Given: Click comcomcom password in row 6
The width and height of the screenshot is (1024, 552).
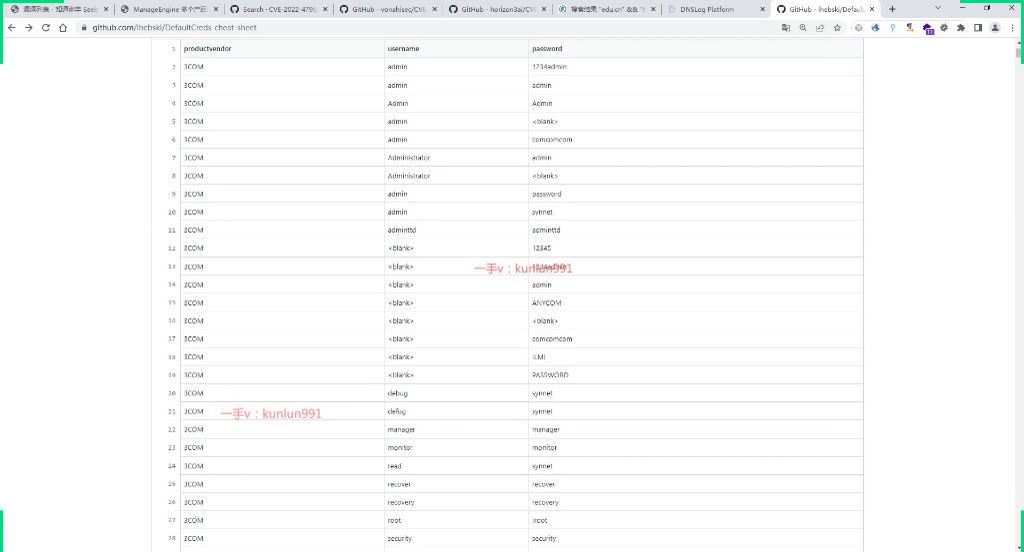Looking at the screenshot, I should point(696,140).
